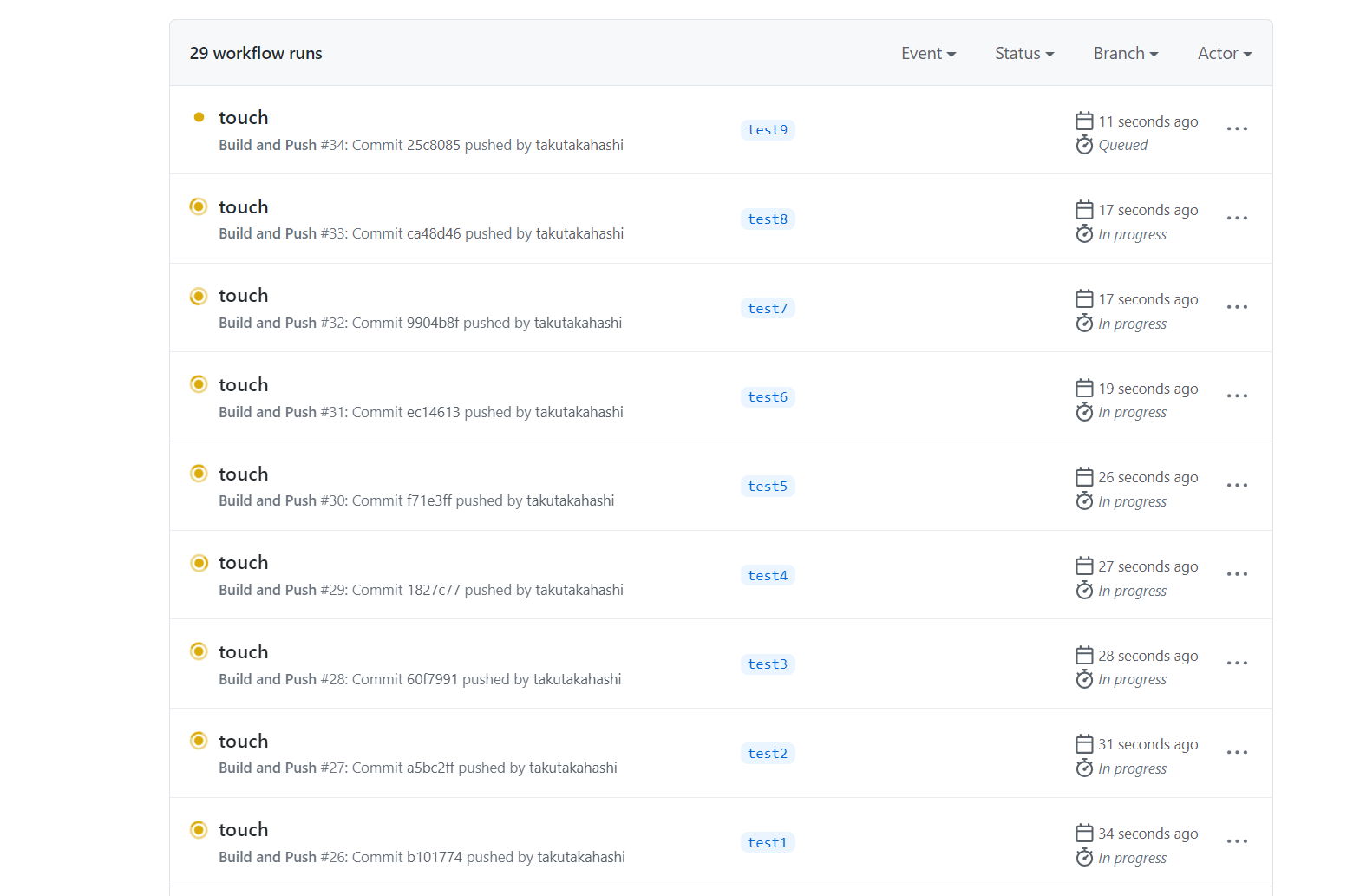This screenshot has width=1347, height=896.
Task: Click the '31 seconds ago' timestamp
Action: click(x=1148, y=744)
